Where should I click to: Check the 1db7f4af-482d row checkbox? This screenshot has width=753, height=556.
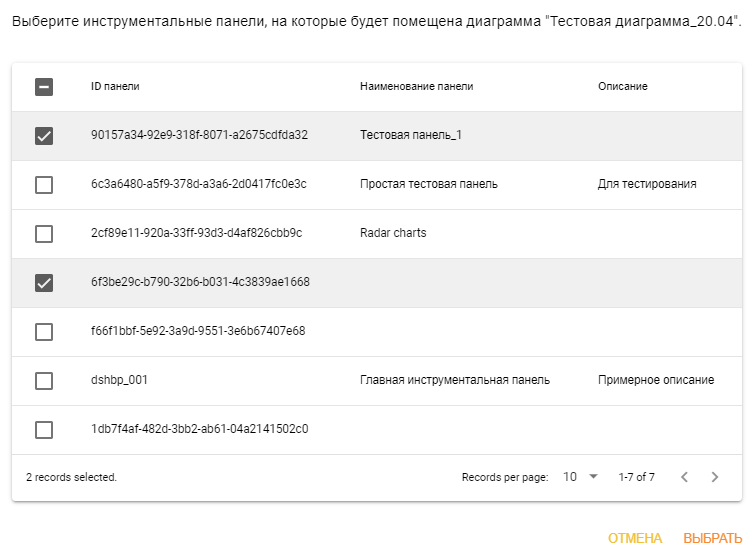(44, 430)
